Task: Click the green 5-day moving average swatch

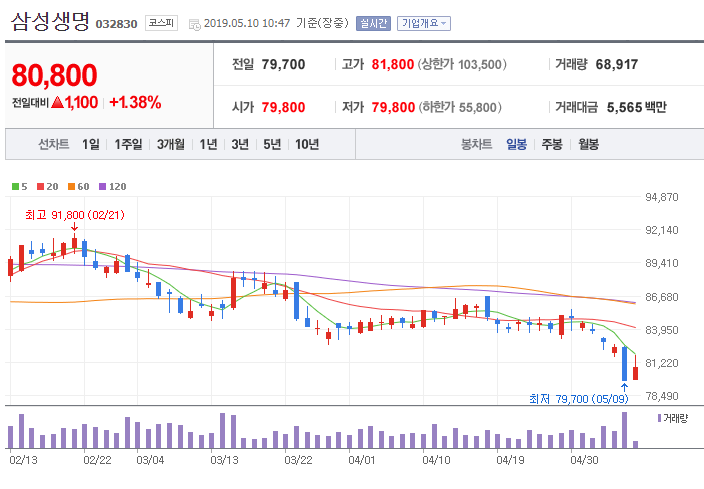Action: click(15, 186)
